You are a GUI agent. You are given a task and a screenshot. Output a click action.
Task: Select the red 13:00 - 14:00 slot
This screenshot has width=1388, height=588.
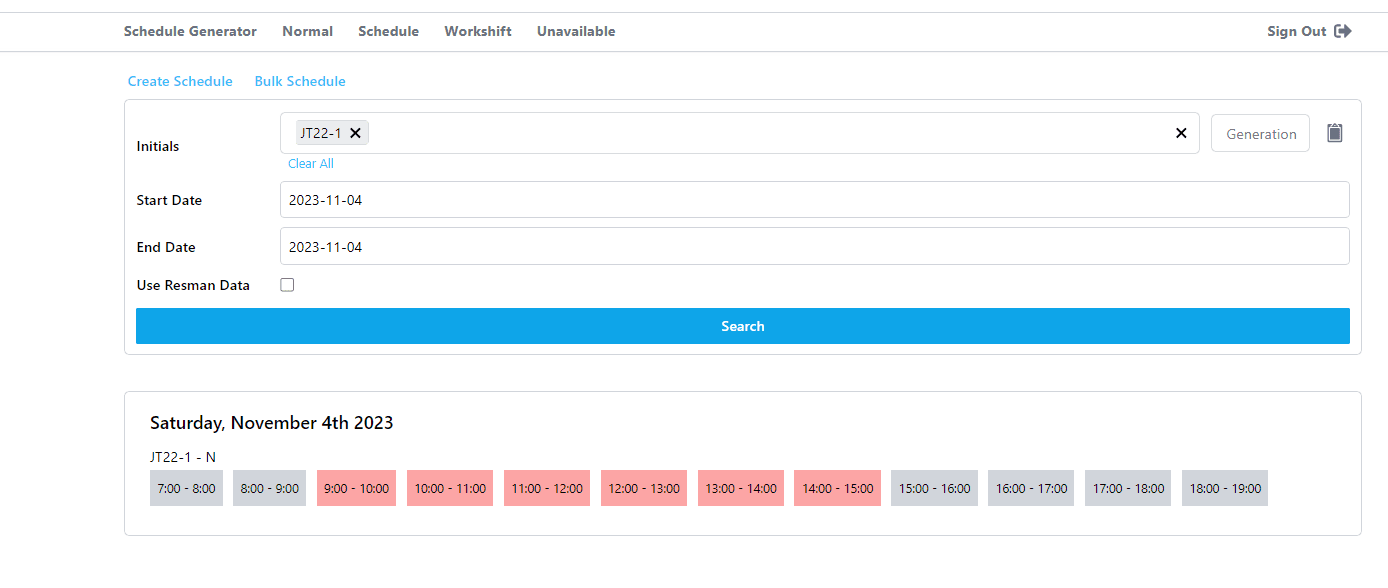(741, 488)
